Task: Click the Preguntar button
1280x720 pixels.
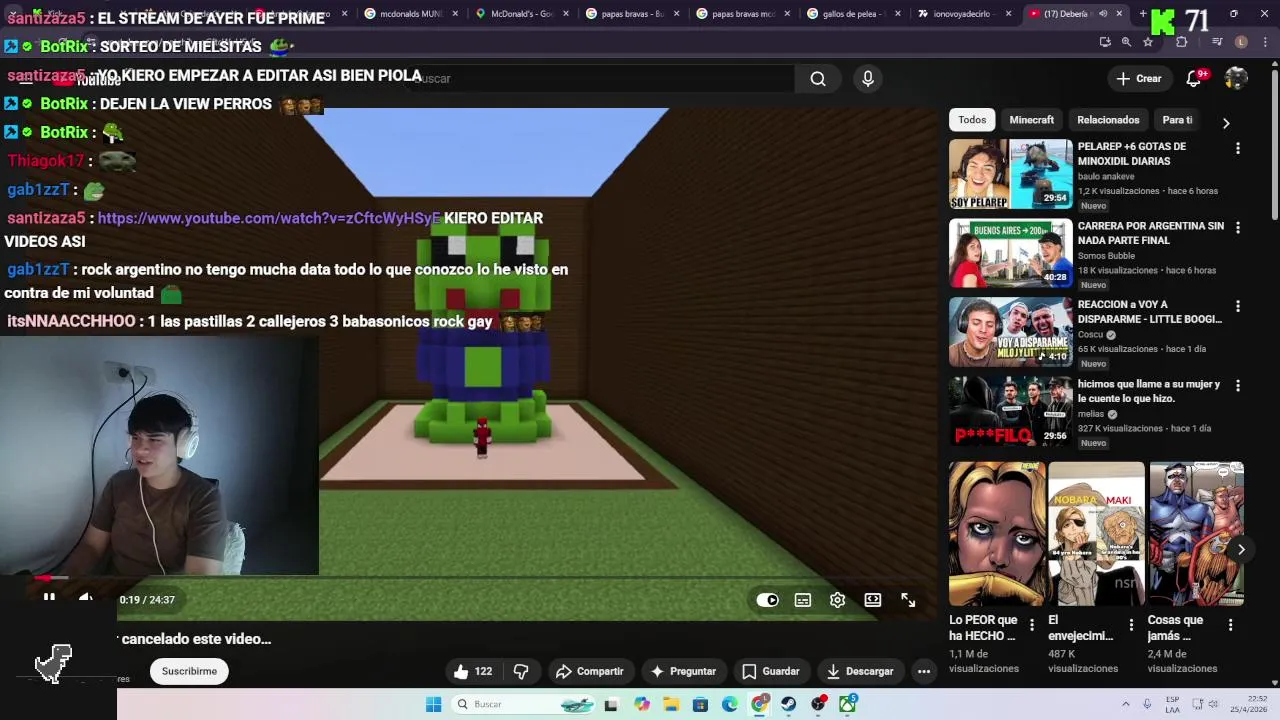Action: (x=683, y=671)
